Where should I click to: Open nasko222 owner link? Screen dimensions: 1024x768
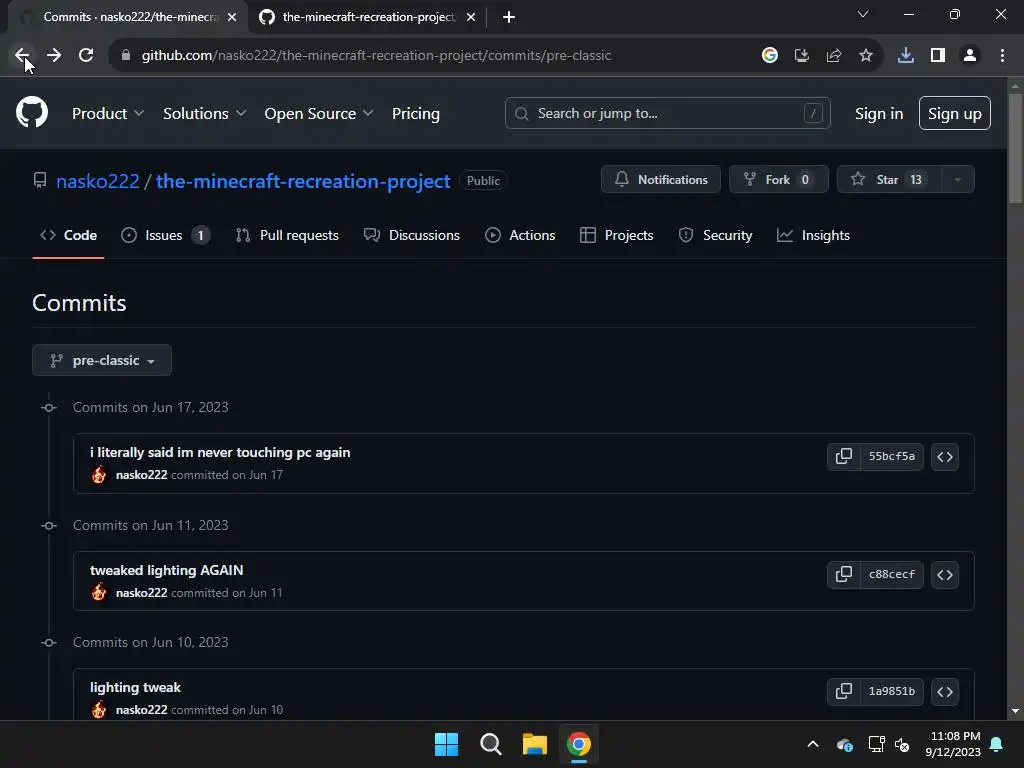coord(98,181)
